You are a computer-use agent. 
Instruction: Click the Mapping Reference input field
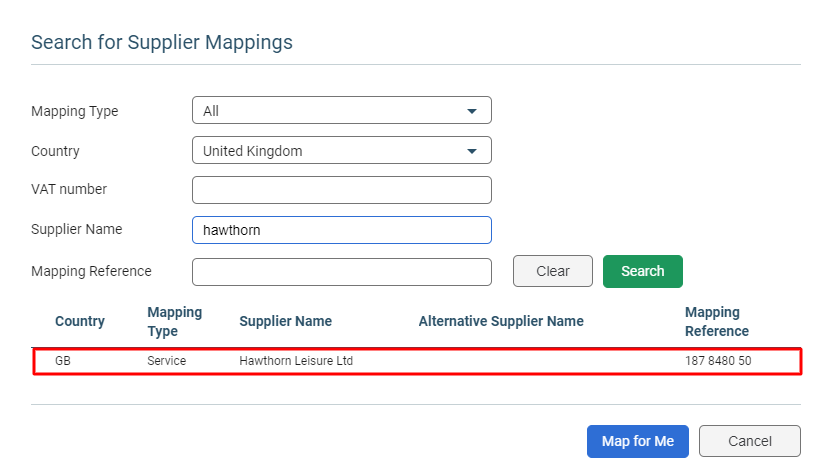click(x=341, y=272)
